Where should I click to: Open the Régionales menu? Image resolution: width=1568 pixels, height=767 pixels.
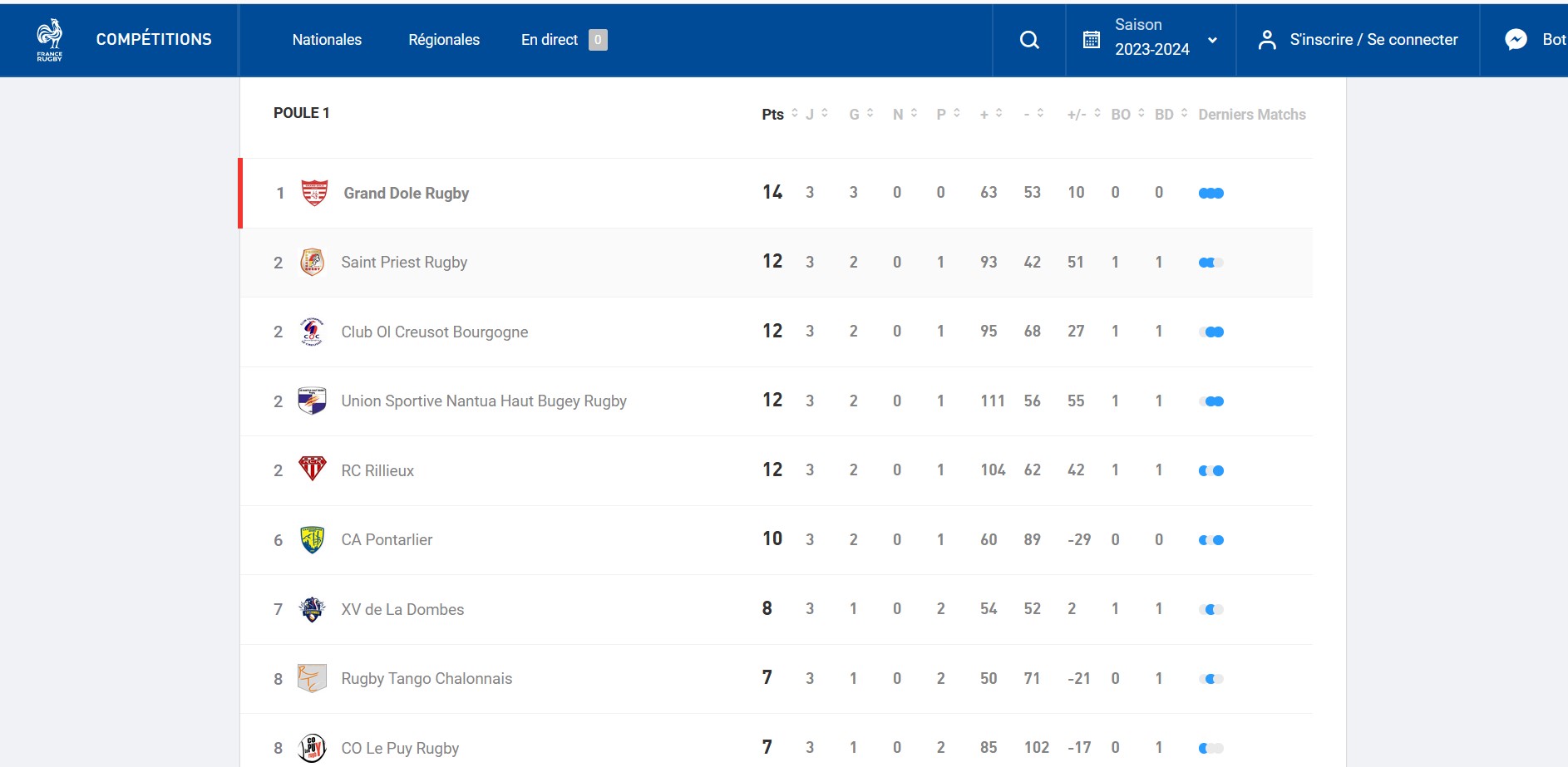coord(444,39)
